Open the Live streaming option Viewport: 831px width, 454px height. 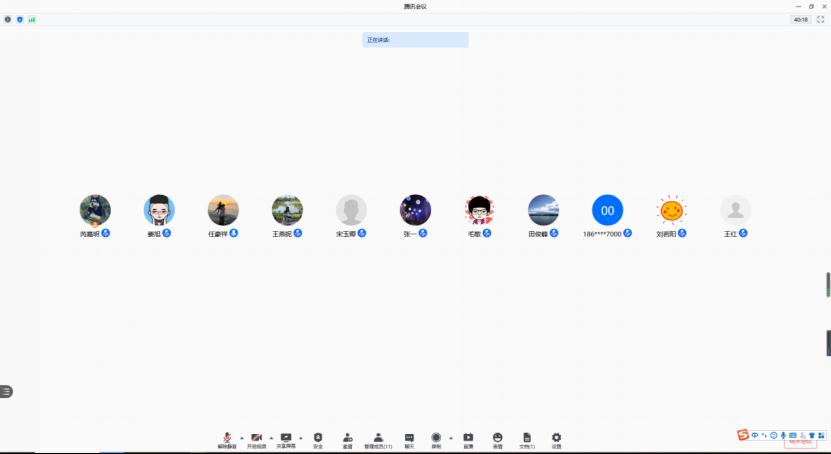tap(468, 439)
